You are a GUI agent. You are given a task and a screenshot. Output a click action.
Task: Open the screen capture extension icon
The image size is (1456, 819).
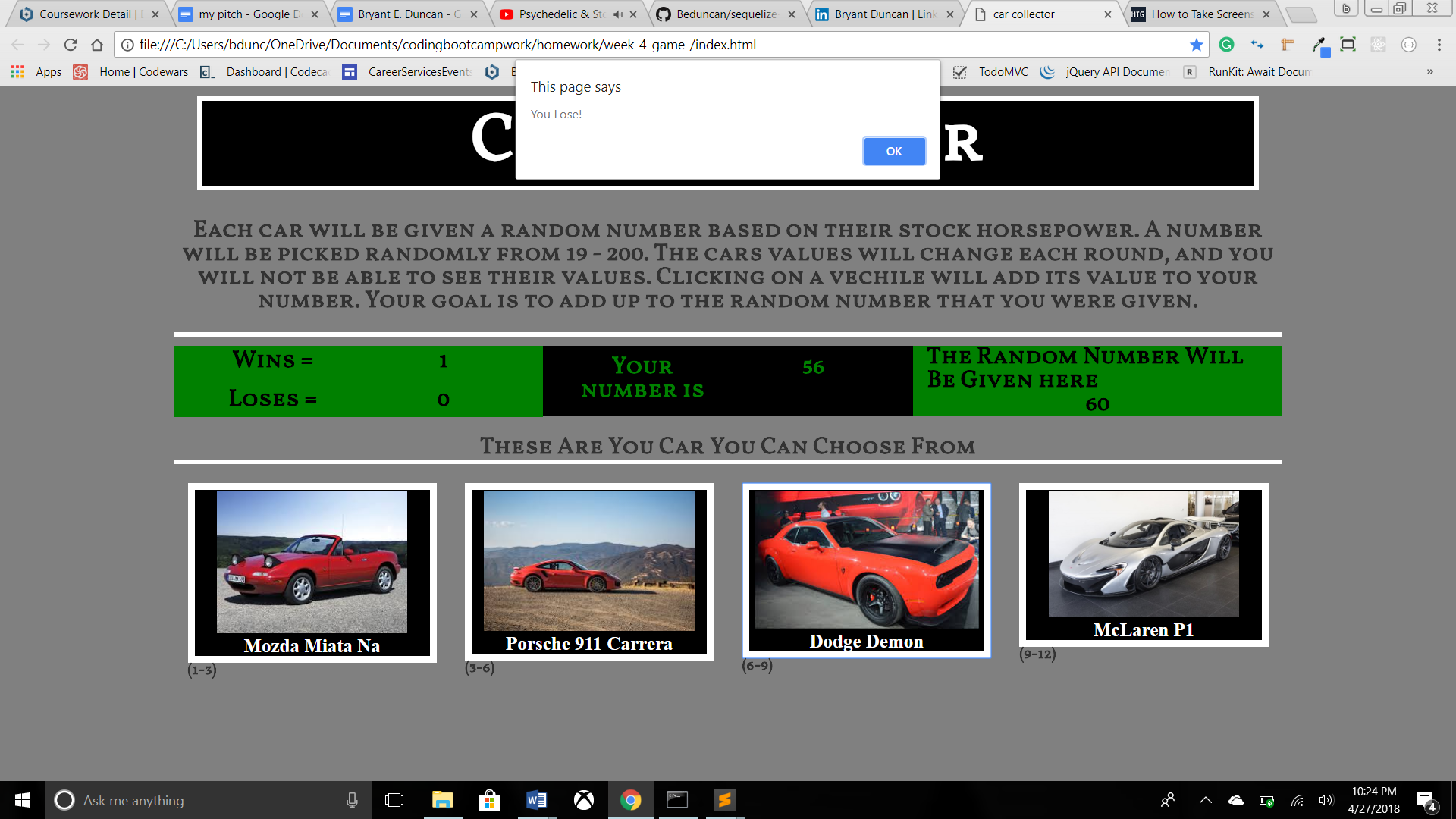[x=1348, y=45]
